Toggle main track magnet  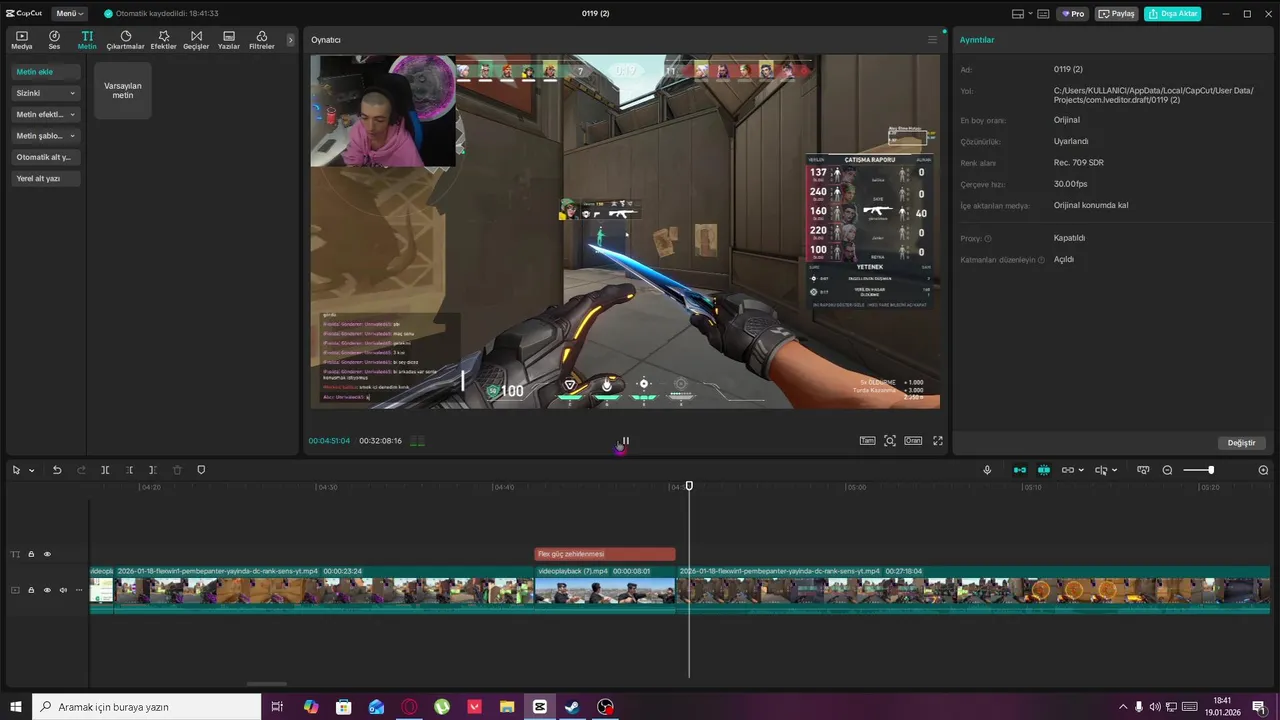(x=1020, y=470)
